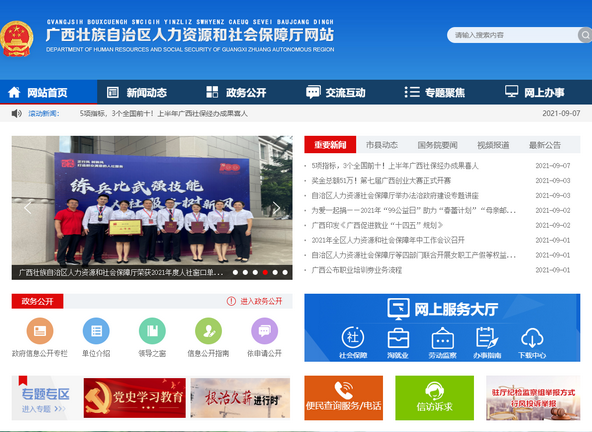This screenshot has width=592, height=432.
Task: Click the newspaper icon for 新闻动态
Action: coord(113,92)
